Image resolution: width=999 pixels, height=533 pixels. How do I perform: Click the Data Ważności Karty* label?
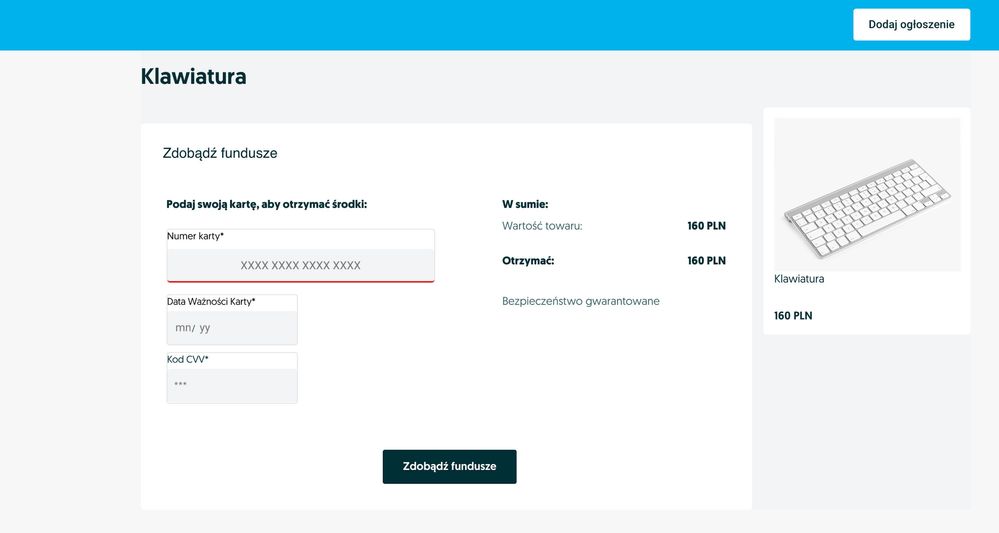pos(211,301)
